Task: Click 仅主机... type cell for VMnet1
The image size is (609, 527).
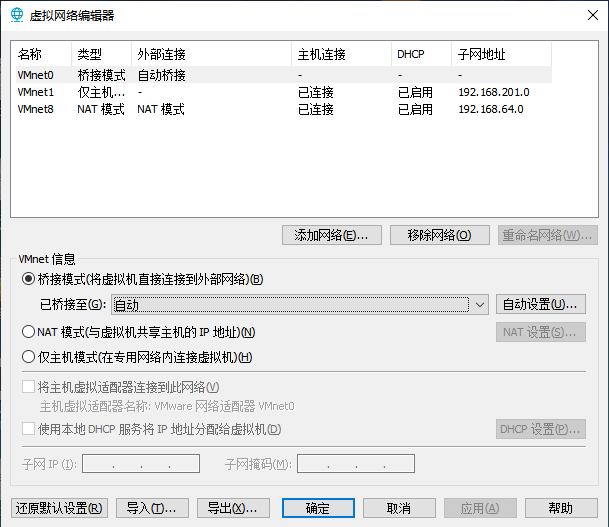Action: (101, 92)
